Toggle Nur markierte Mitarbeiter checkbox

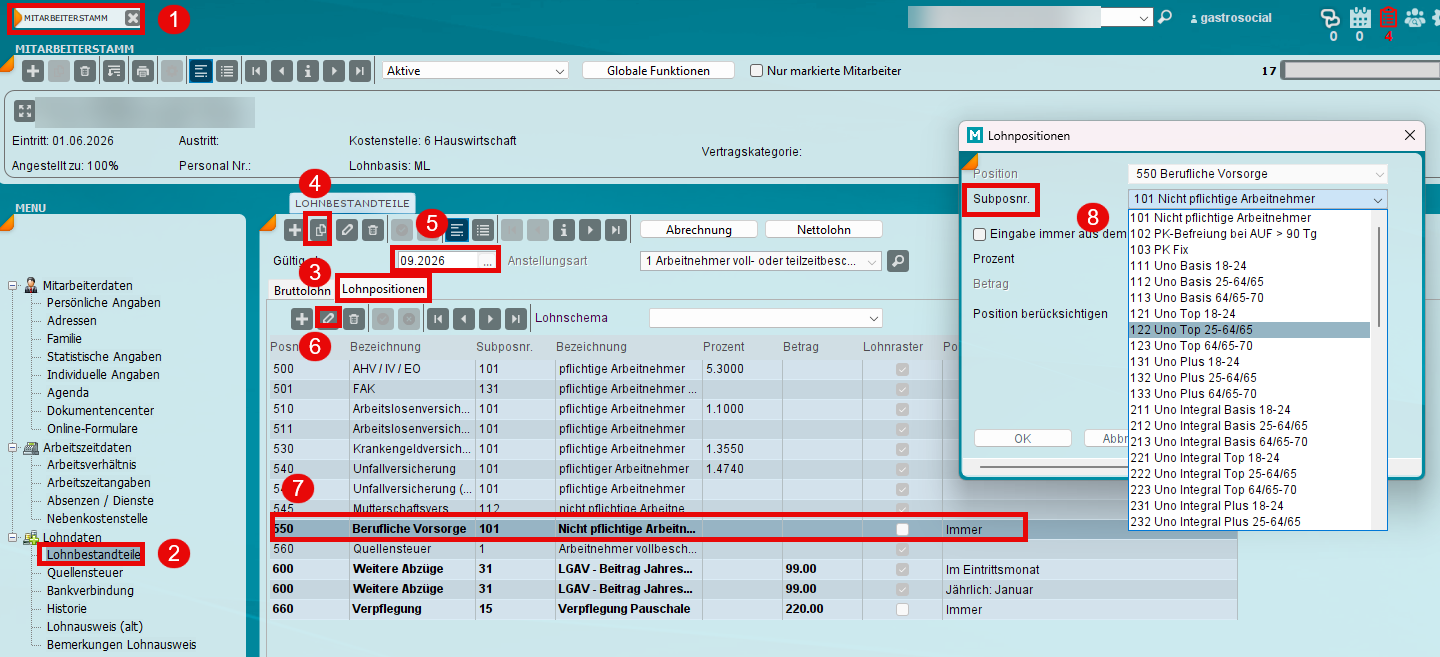pyautogui.click(x=757, y=71)
